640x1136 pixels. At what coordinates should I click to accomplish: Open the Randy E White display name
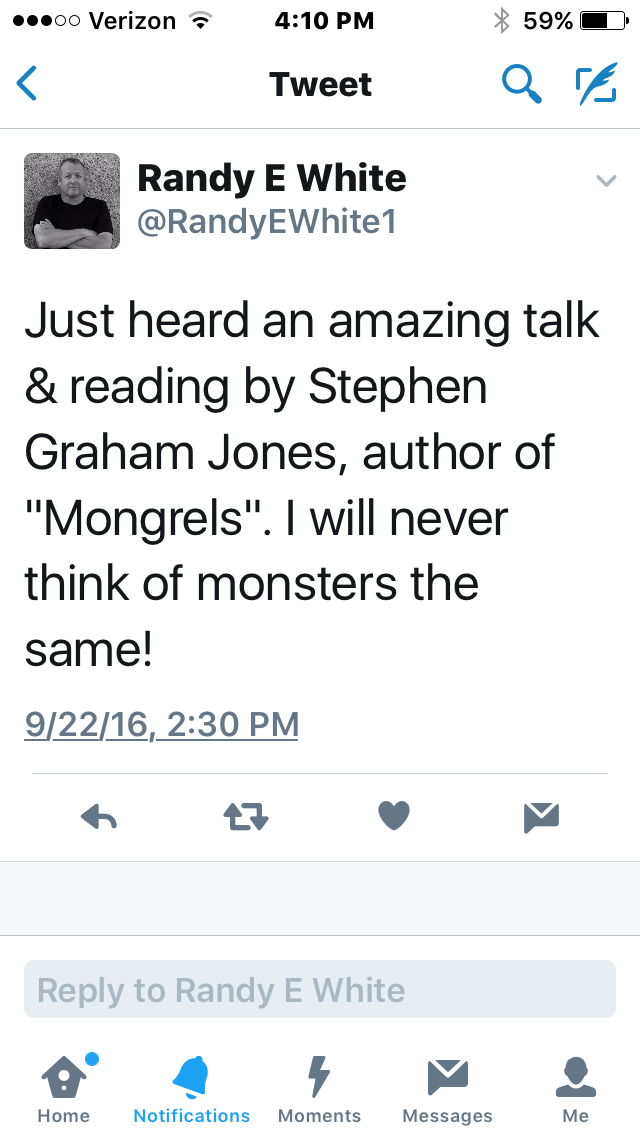(x=271, y=178)
